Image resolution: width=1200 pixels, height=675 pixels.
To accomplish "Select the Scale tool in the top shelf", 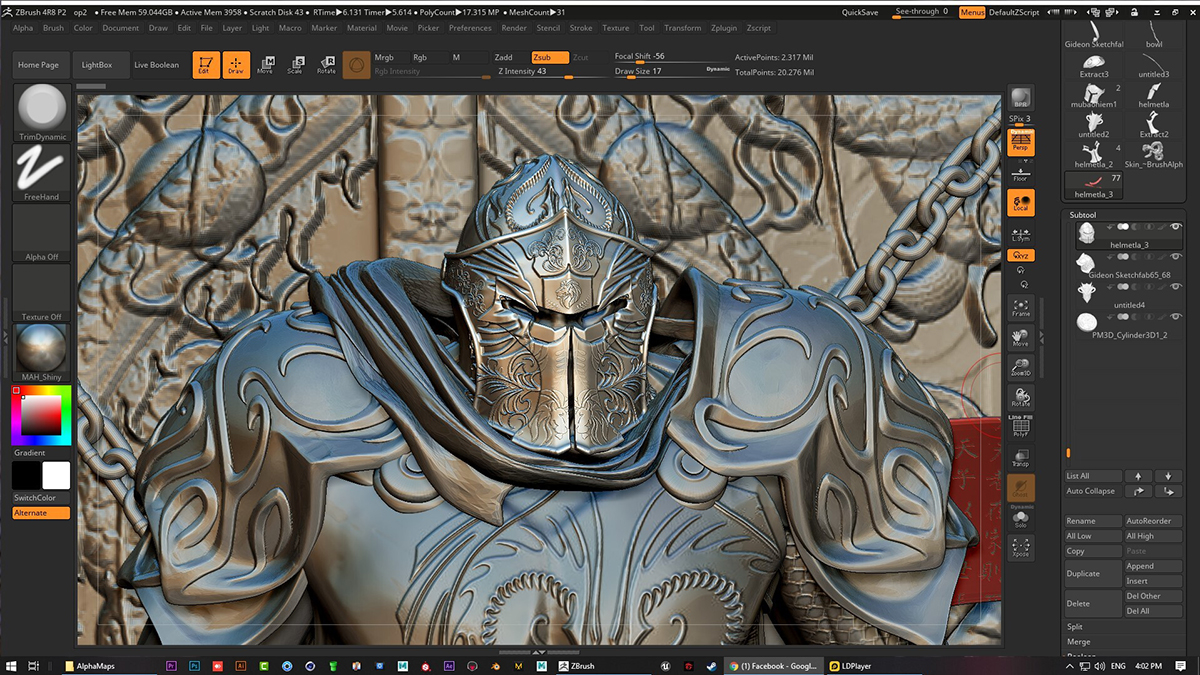I will point(295,65).
